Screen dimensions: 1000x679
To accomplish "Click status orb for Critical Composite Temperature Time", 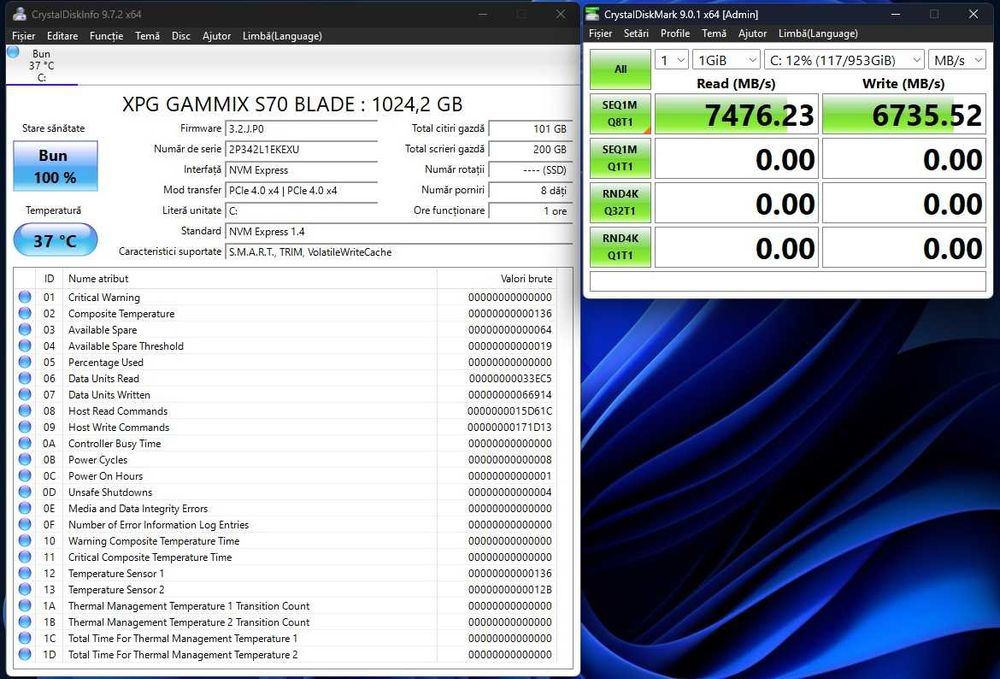I will [25, 557].
